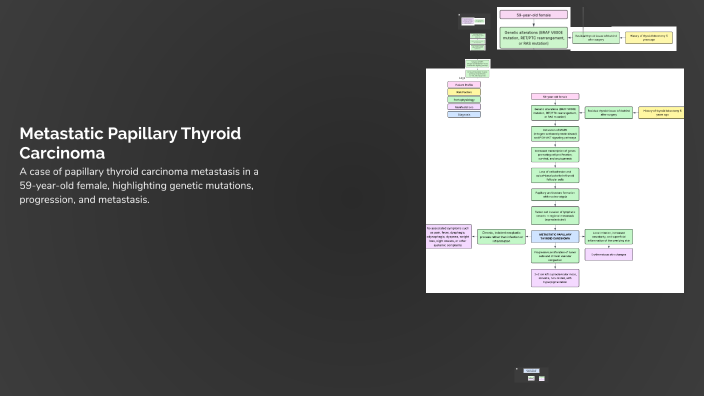Click the green Pathophysiology legend box
Image resolution: width=704 pixels, height=396 pixels.
tap(464, 100)
